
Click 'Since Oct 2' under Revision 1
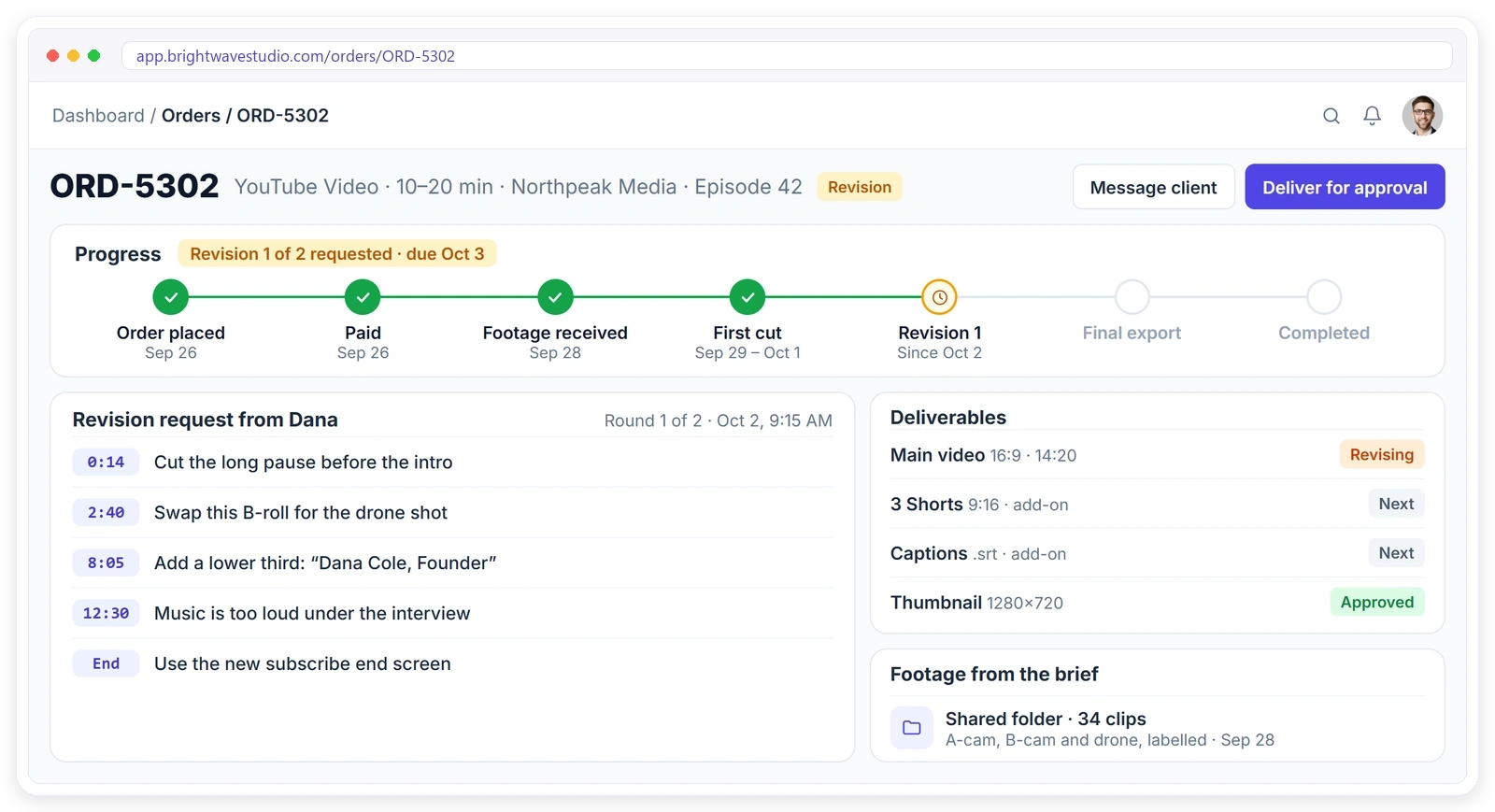click(x=939, y=353)
